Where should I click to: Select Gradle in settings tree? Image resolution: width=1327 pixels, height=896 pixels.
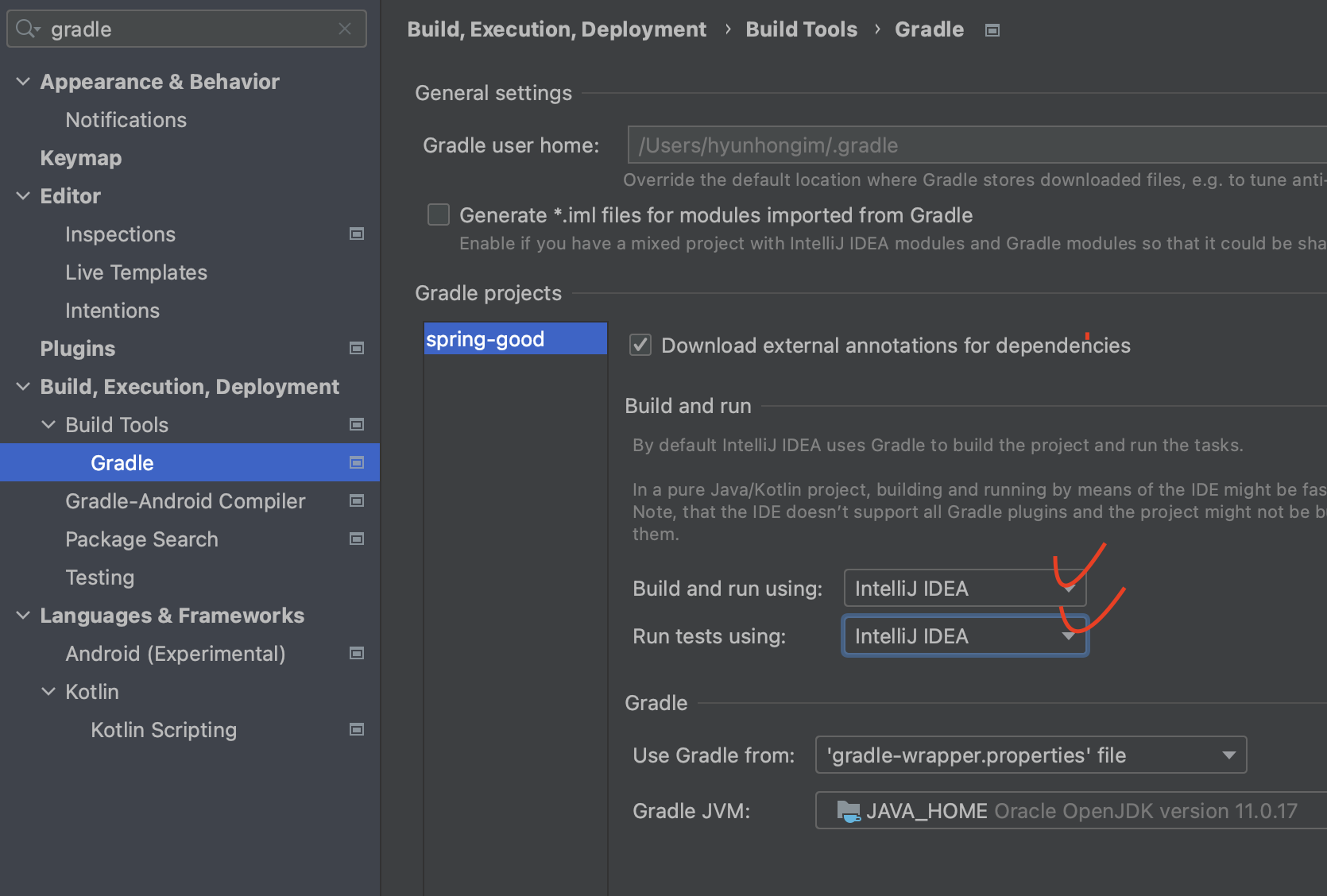tap(190, 462)
